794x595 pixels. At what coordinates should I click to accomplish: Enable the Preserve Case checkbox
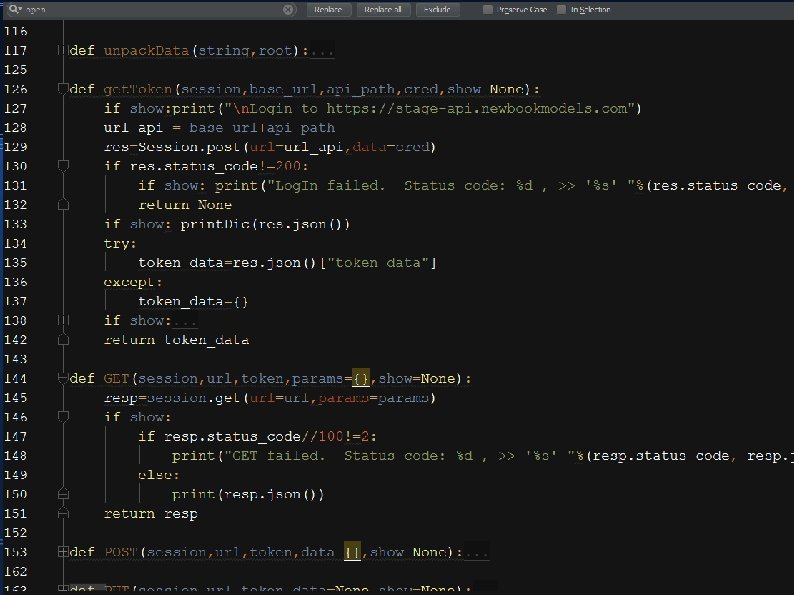(488, 9)
